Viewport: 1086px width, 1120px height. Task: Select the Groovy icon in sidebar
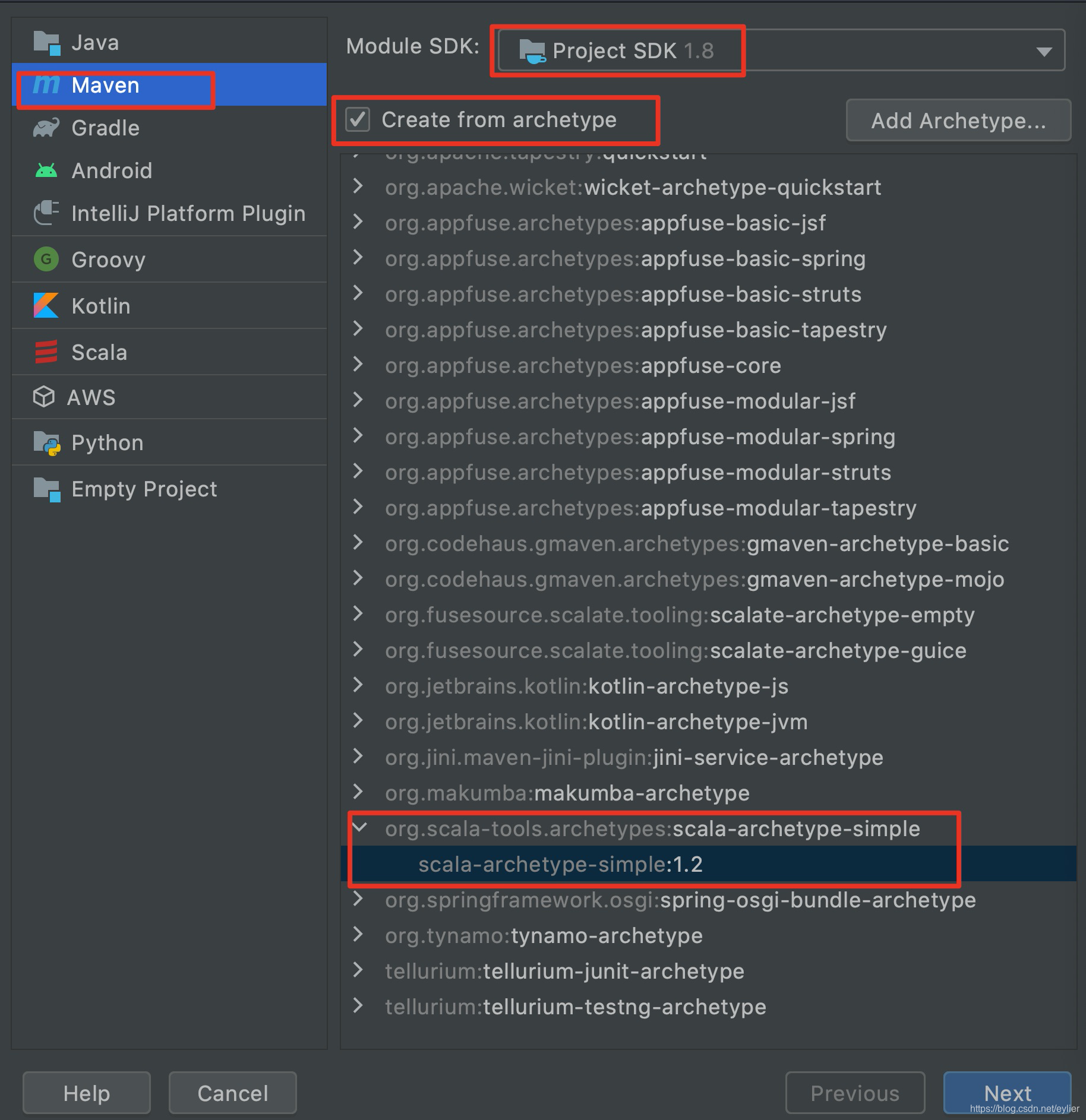tap(46, 259)
